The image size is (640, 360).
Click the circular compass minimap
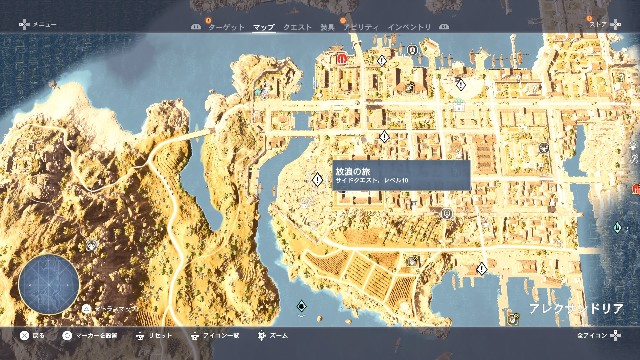[x=49, y=284]
